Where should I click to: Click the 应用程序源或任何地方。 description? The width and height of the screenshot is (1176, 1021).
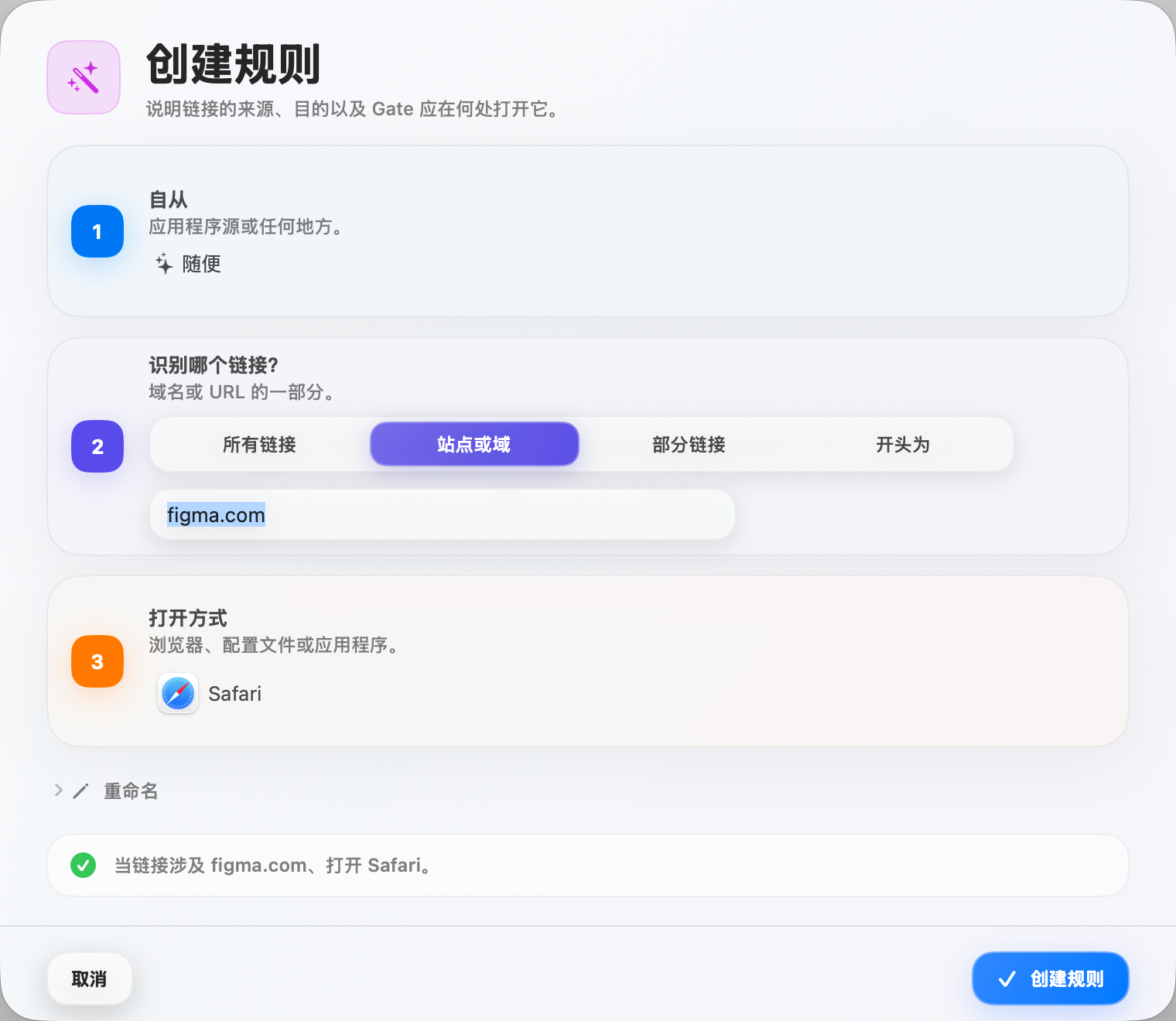pos(246,227)
